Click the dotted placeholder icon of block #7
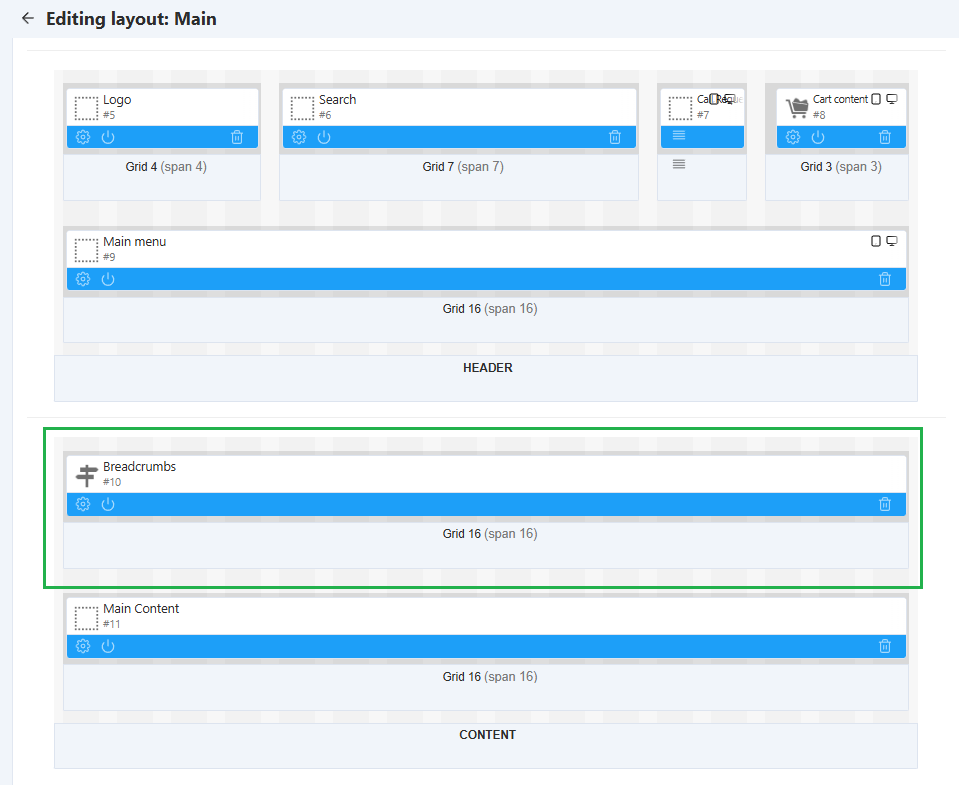Screen dimensions: 959x785 pos(680,108)
